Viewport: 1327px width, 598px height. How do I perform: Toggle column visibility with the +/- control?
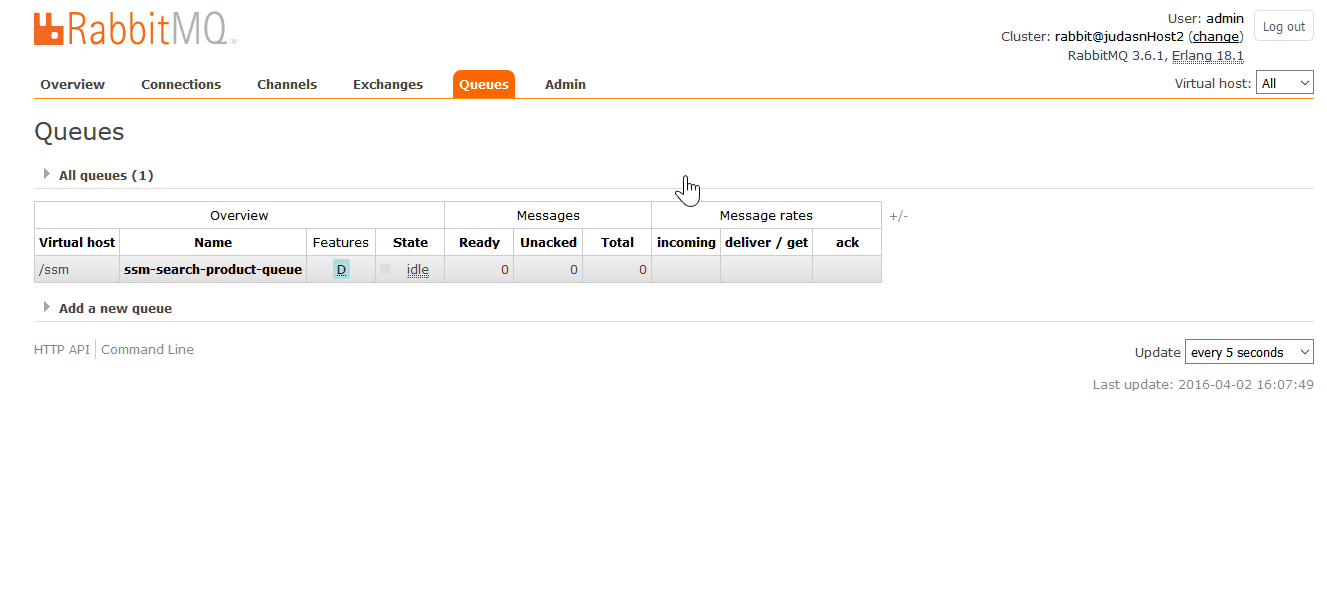click(x=897, y=215)
